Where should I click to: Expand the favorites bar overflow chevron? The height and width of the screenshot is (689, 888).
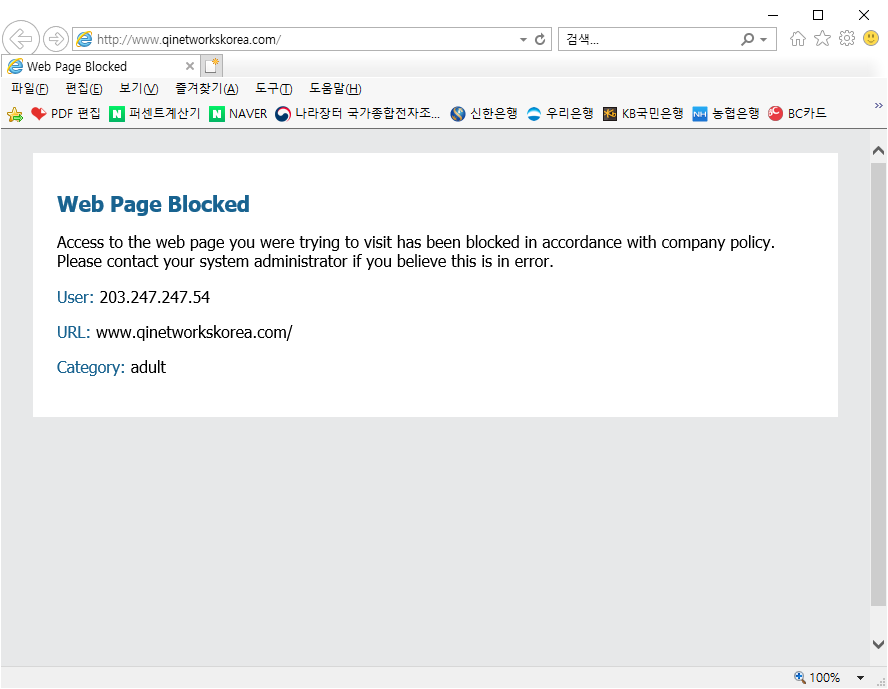[x=878, y=105]
